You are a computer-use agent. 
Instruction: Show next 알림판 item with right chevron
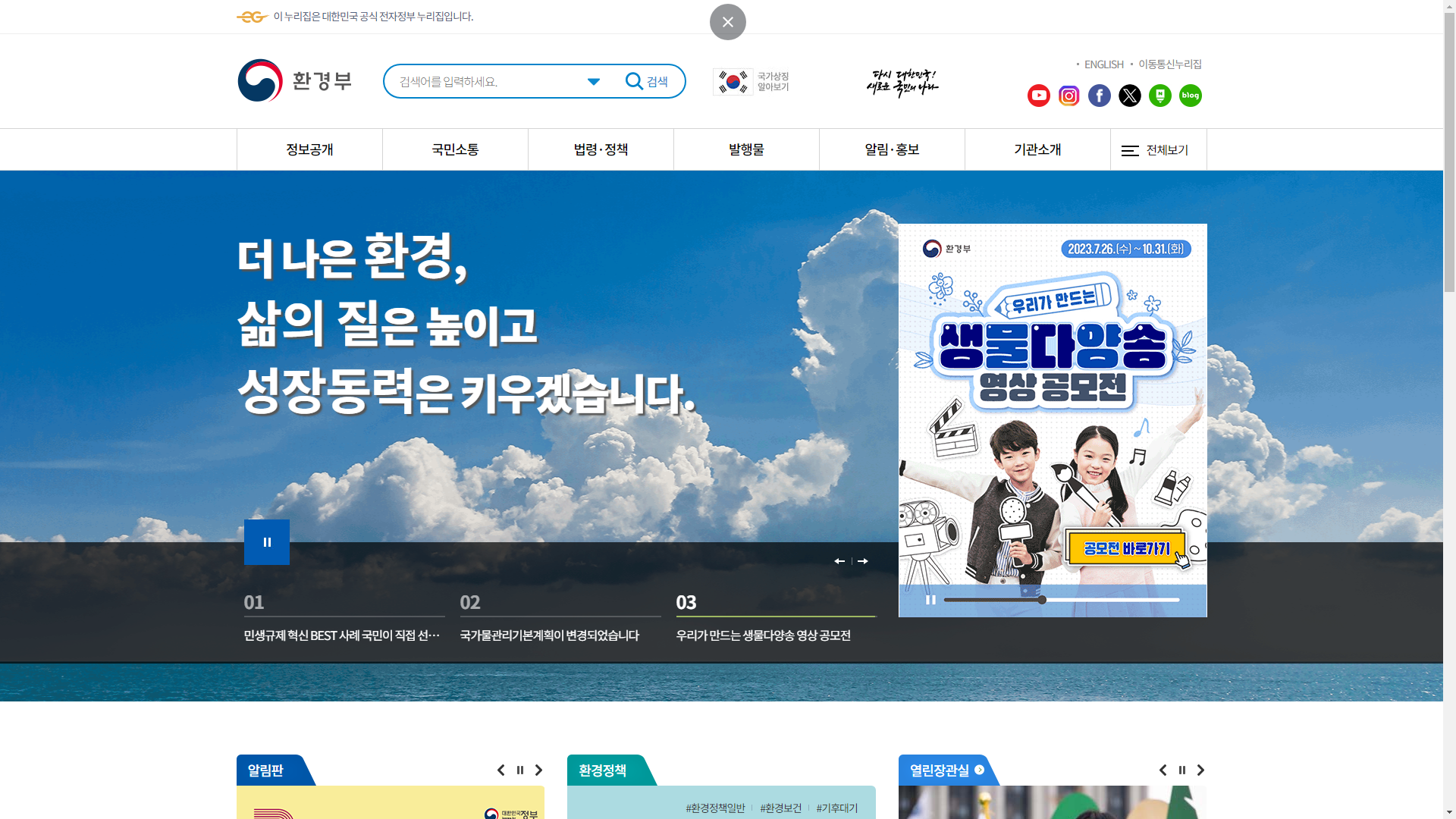point(538,770)
